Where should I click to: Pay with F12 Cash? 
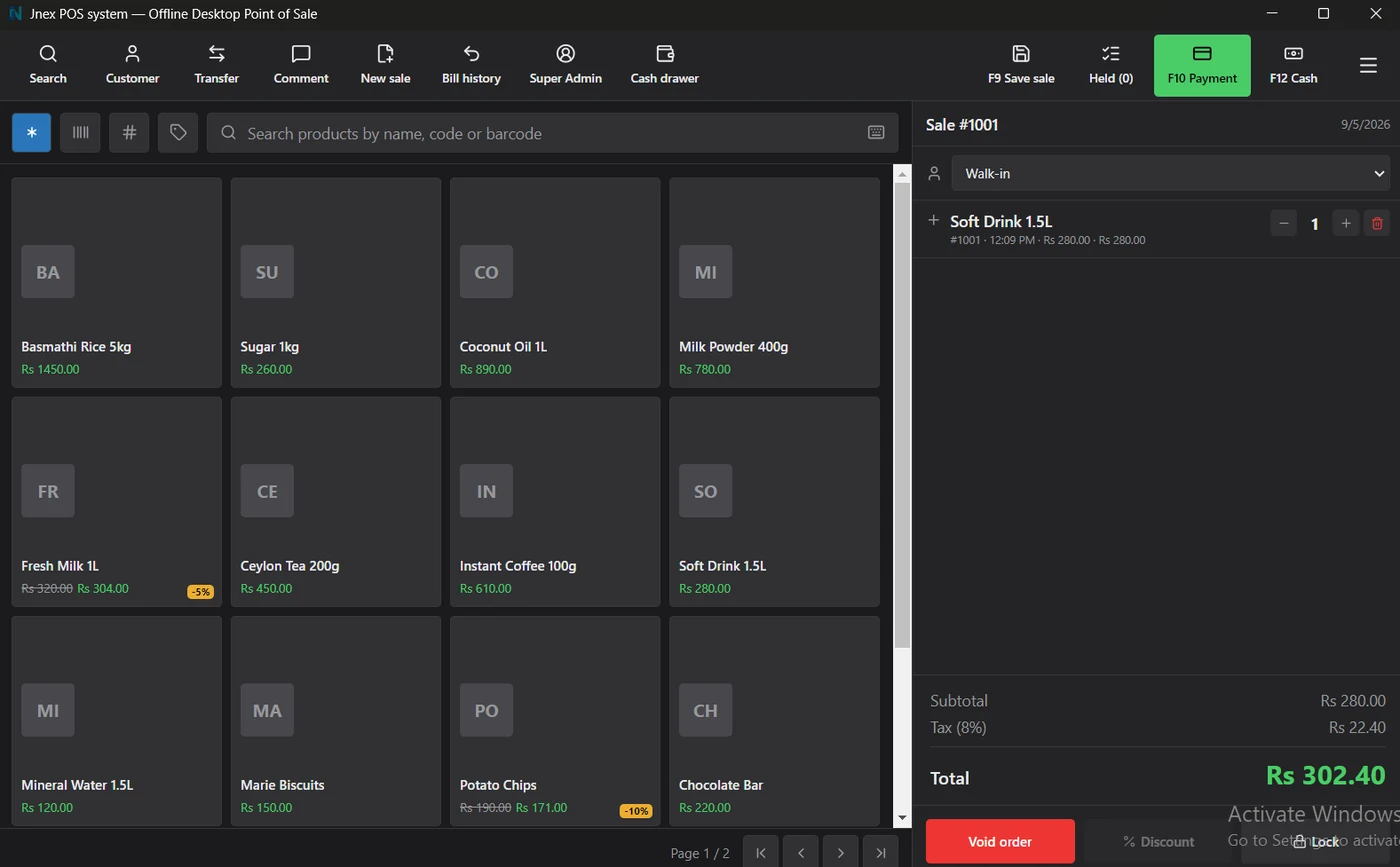click(x=1293, y=65)
